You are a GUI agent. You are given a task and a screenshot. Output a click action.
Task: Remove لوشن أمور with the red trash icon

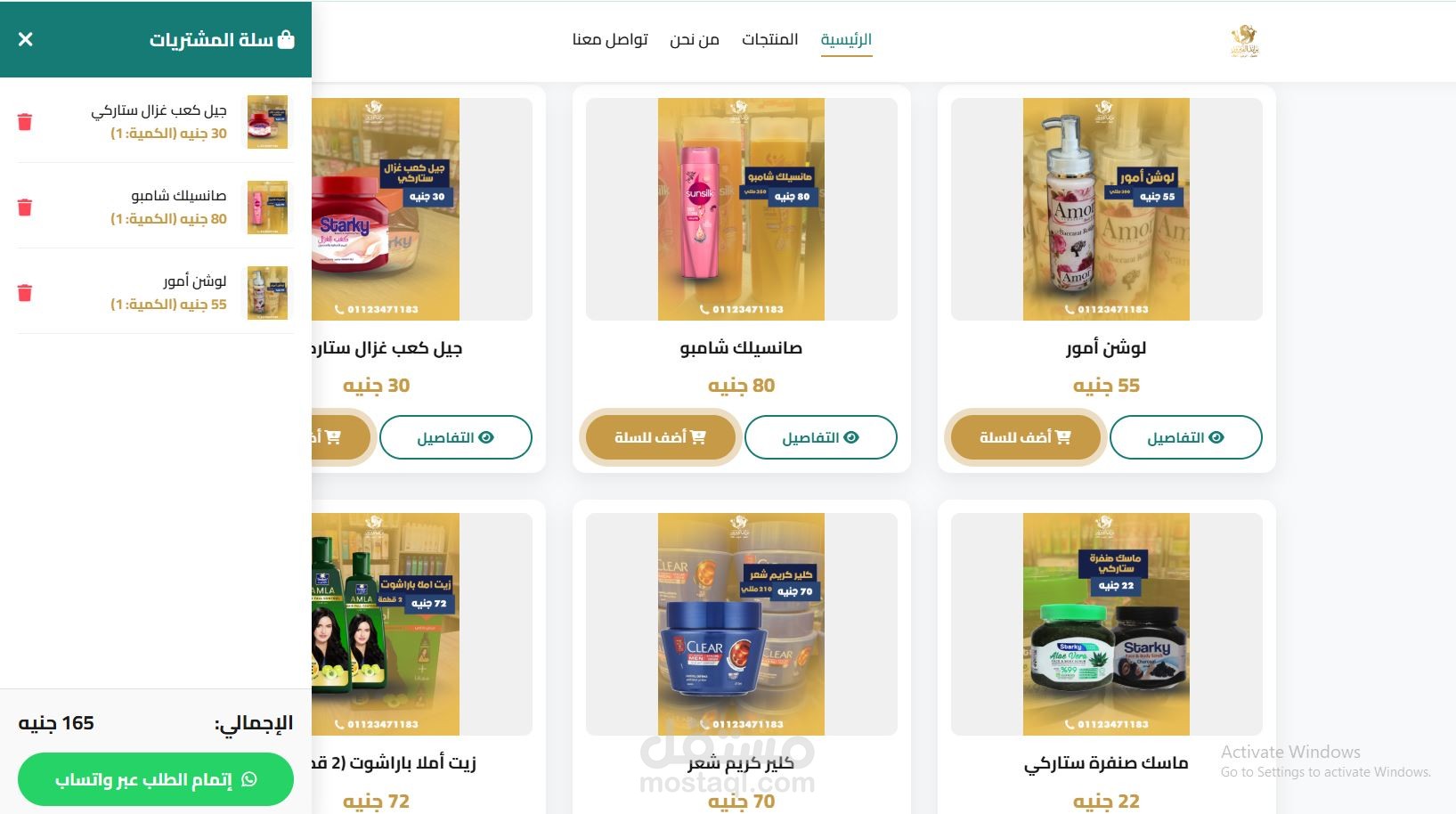click(x=25, y=293)
